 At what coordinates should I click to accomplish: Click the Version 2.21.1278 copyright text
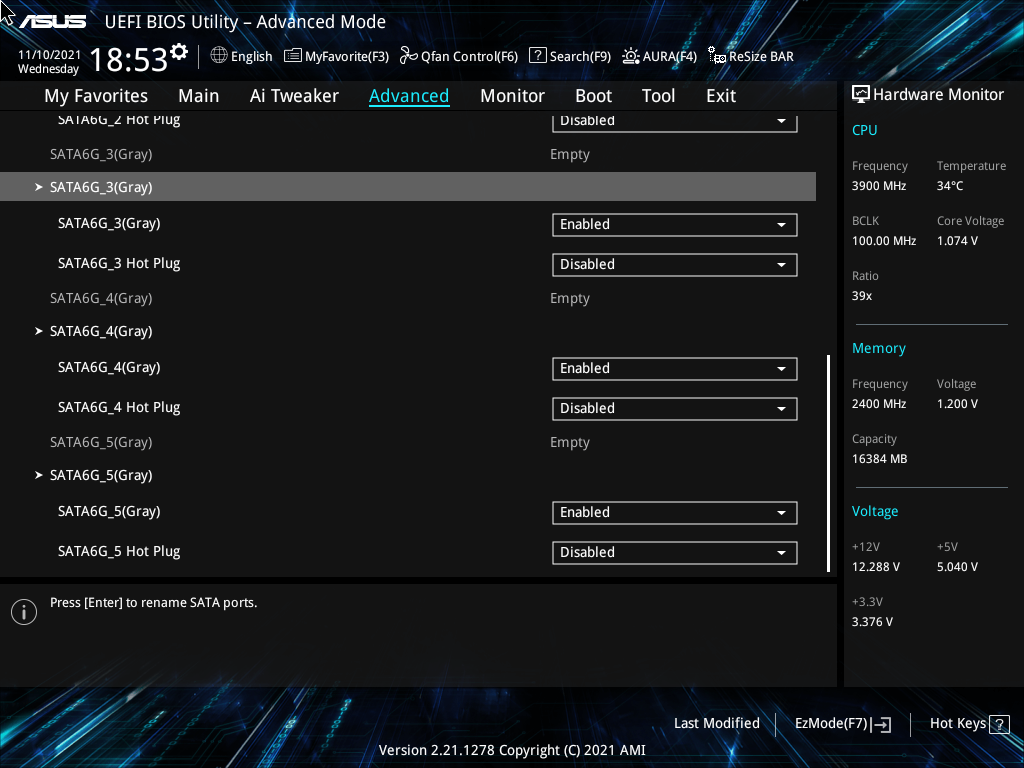[512, 750]
